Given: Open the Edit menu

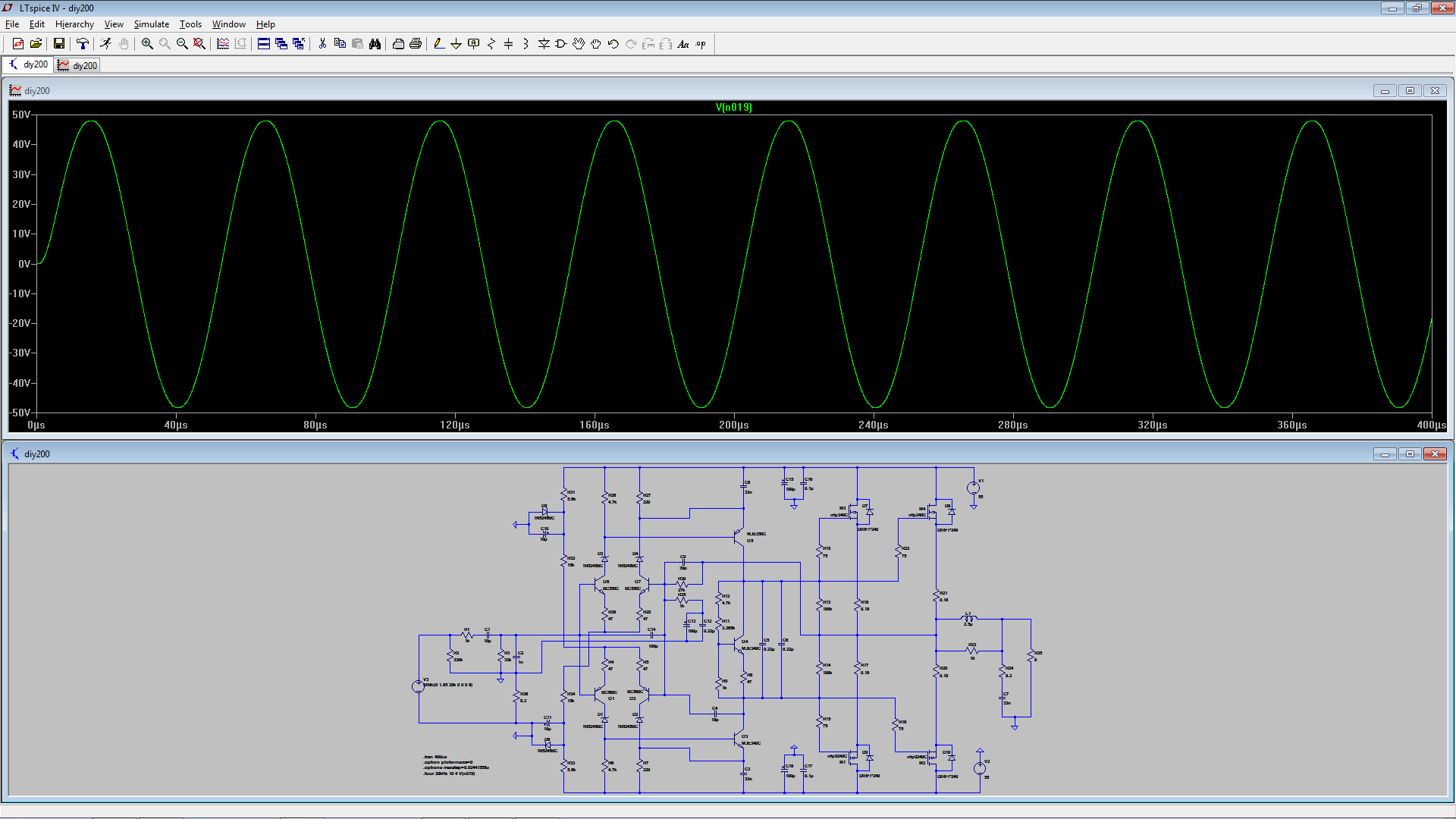Looking at the screenshot, I should click(37, 24).
